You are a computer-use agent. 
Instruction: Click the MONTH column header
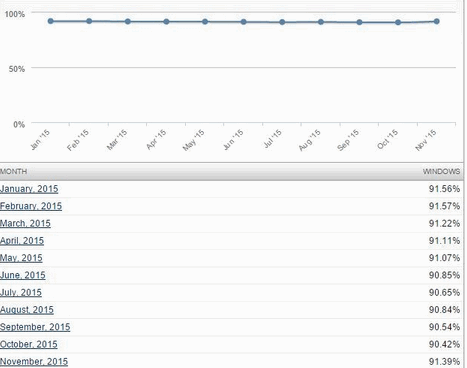click(x=14, y=171)
